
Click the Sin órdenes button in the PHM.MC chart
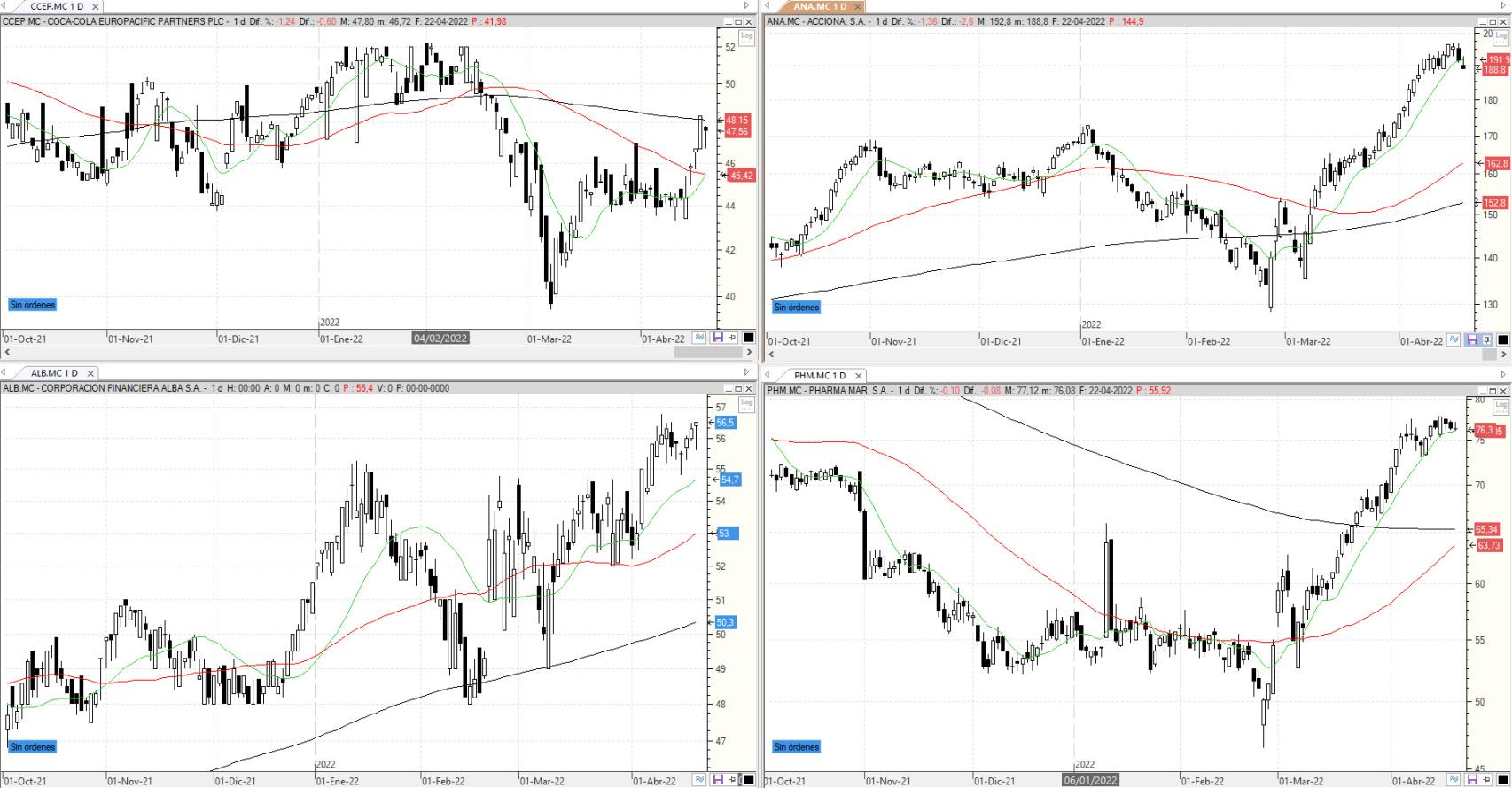797,747
